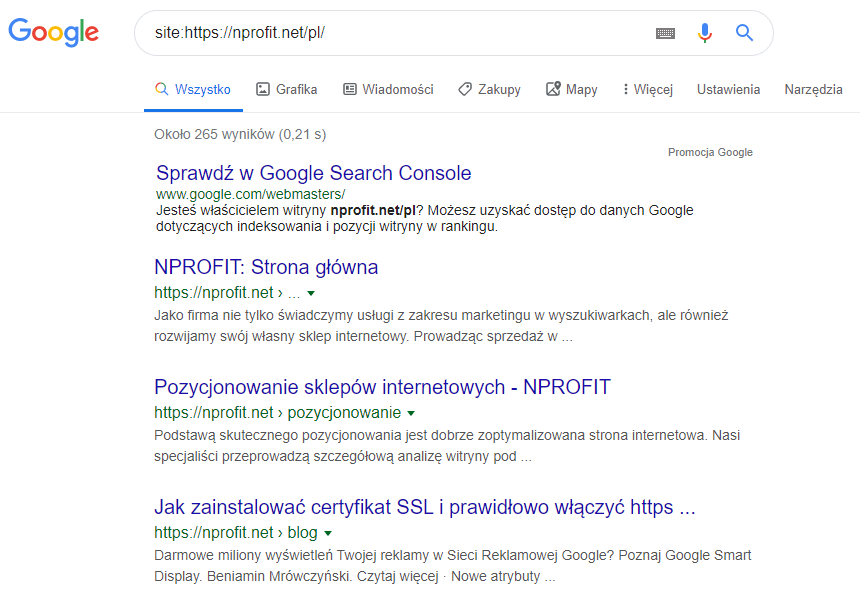Viewport: 860px width, 597px height.
Task: Select the Wszystko results tab
Action: [x=193, y=89]
